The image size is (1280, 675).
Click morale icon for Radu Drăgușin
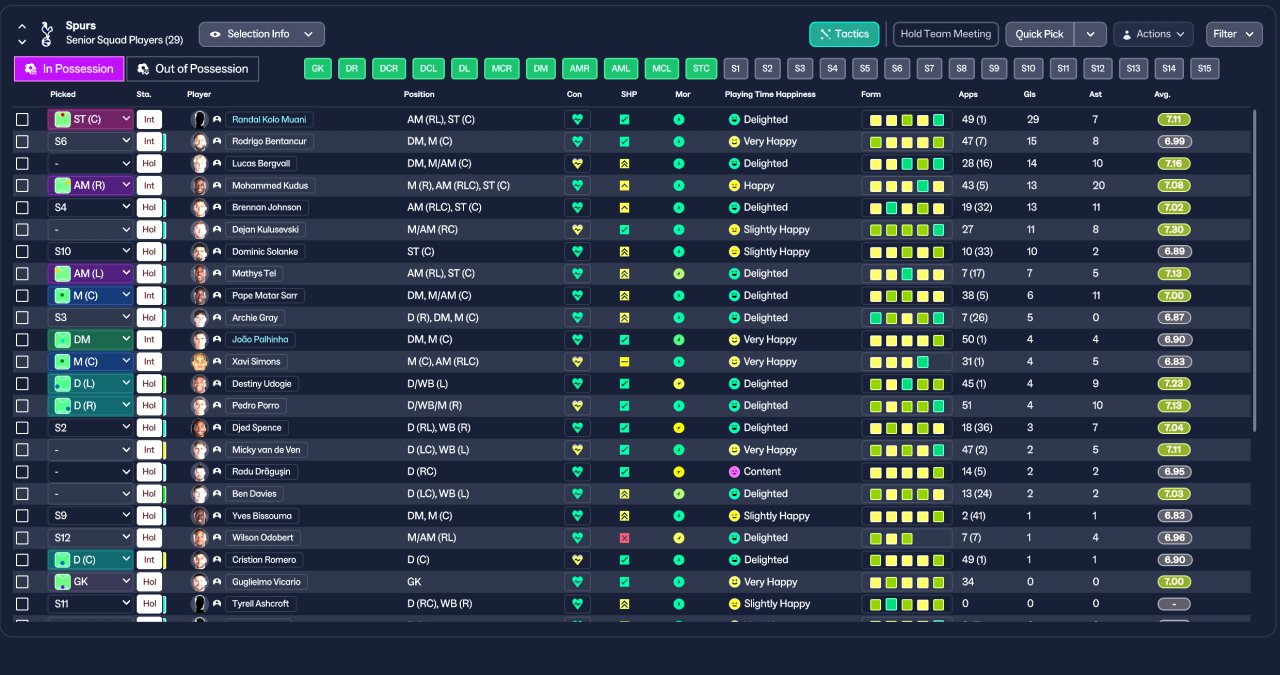click(679, 472)
